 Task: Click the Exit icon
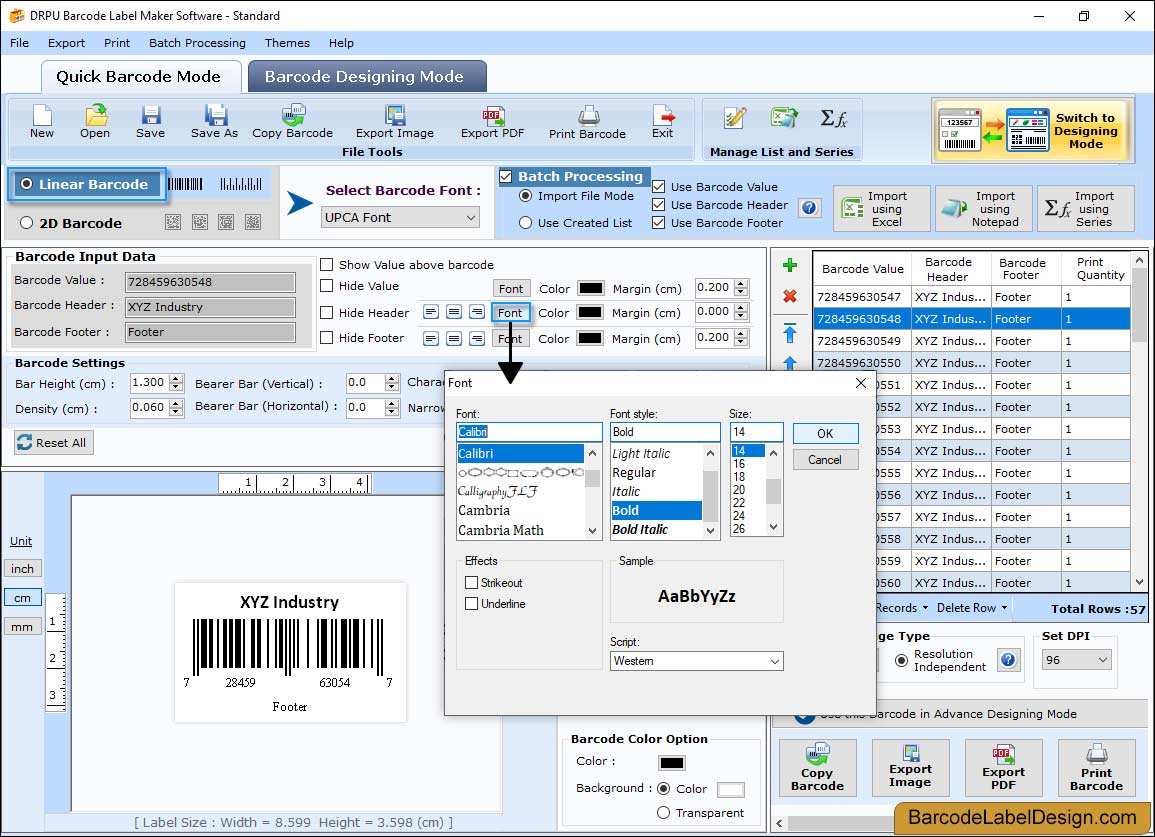click(663, 122)
